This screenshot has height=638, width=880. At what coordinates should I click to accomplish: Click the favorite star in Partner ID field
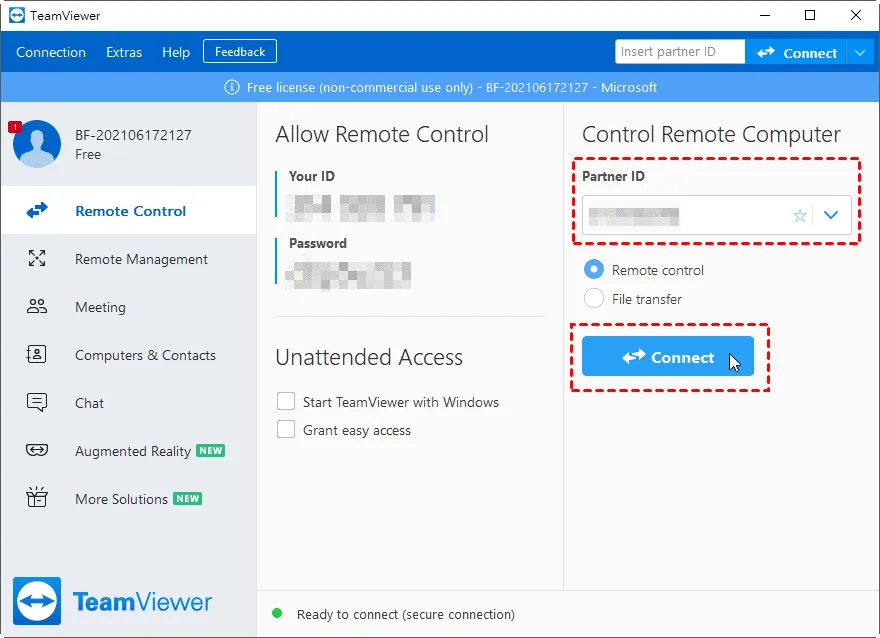point(799,215)
